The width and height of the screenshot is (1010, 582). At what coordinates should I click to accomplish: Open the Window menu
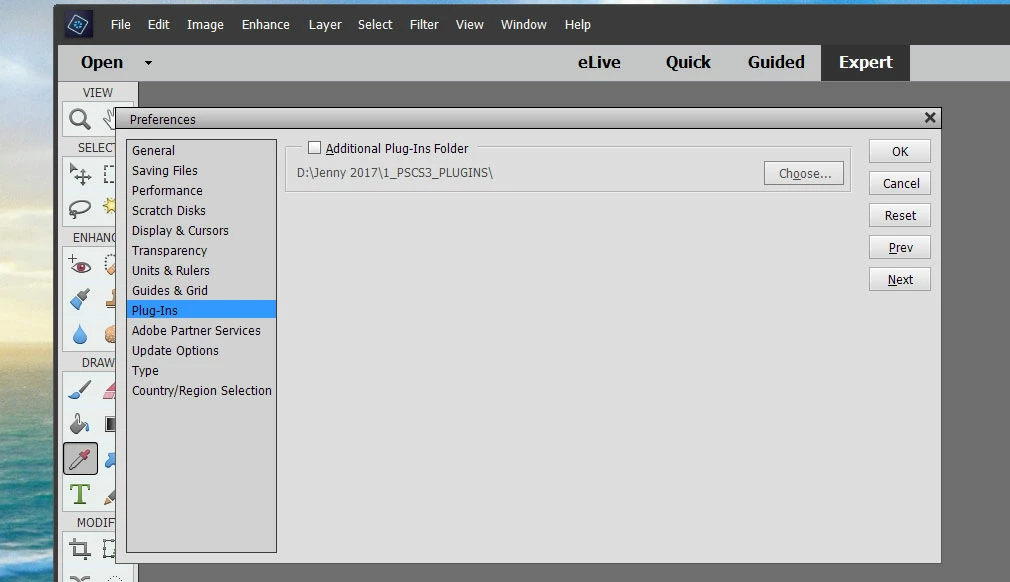click(524, 24)
